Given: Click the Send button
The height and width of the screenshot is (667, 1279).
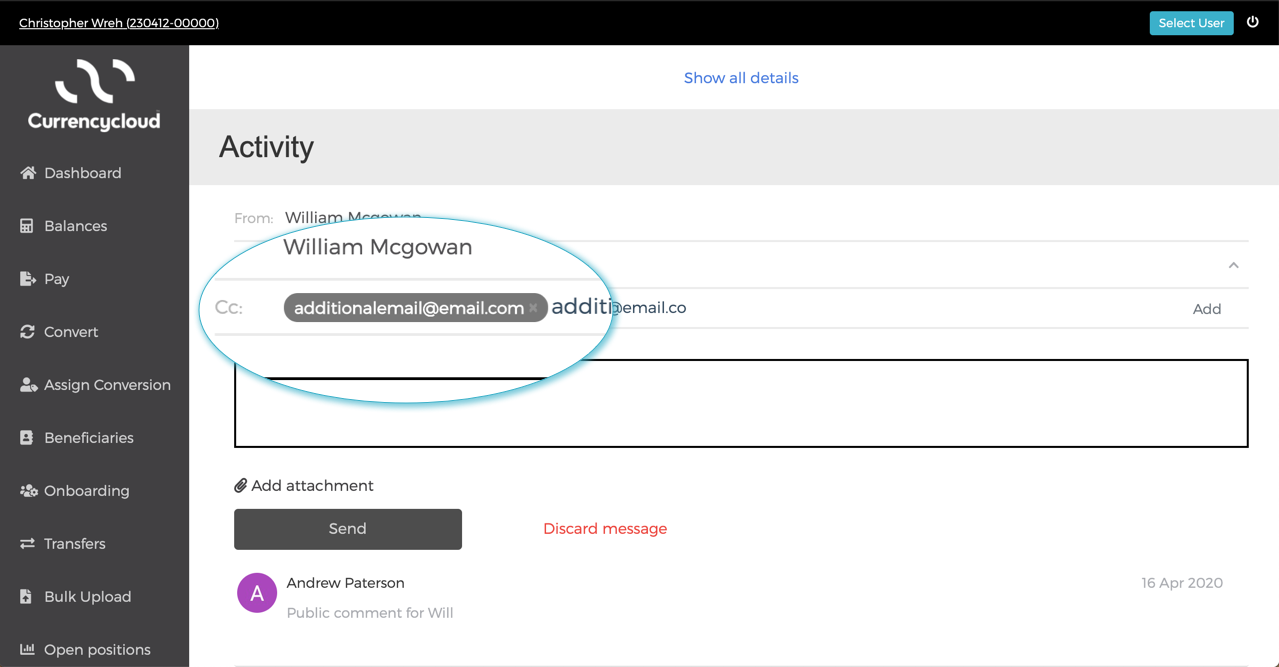Looking at the screenshot, I should click(x=348, y=529).
